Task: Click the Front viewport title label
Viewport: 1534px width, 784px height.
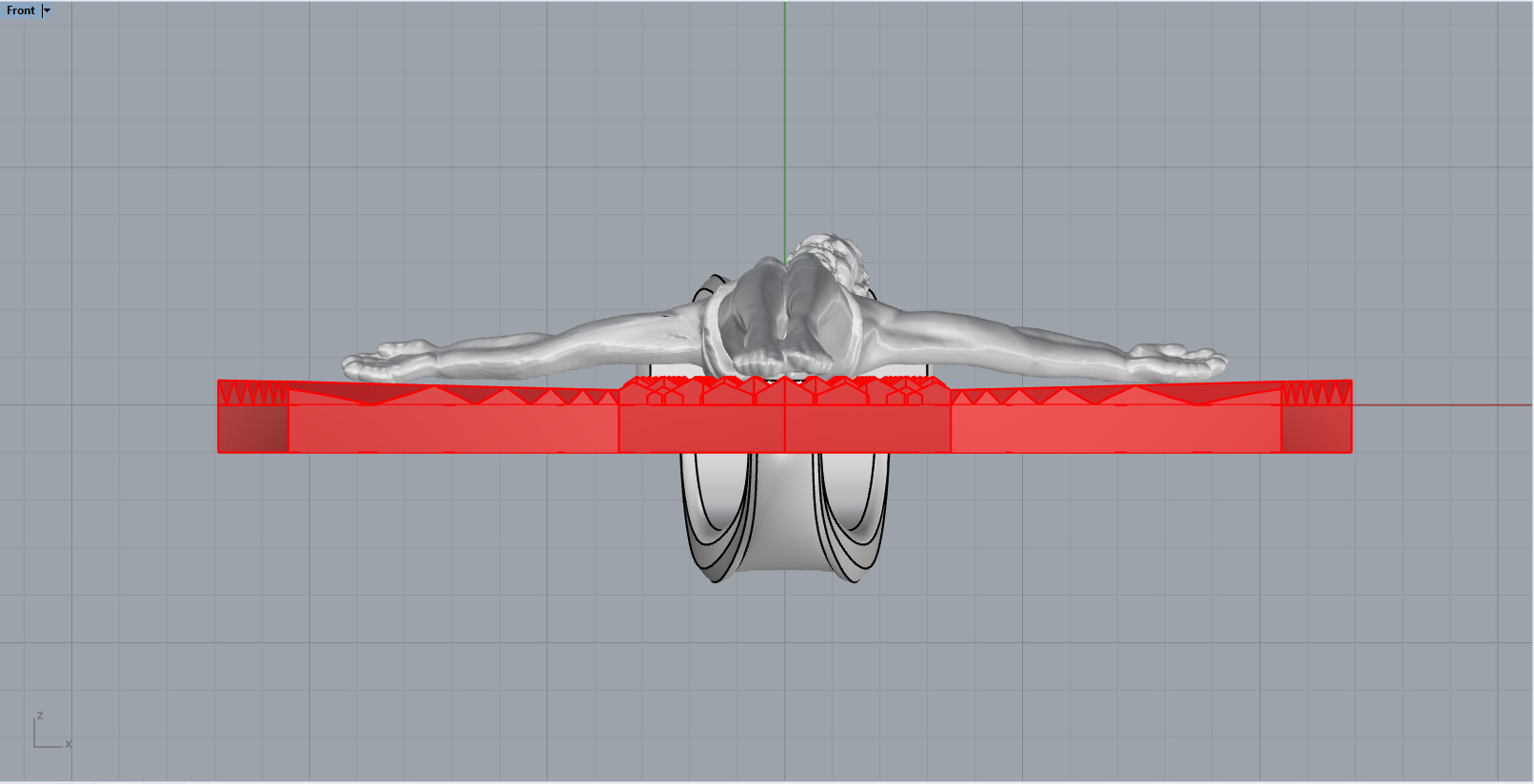Action: (20, 10)
